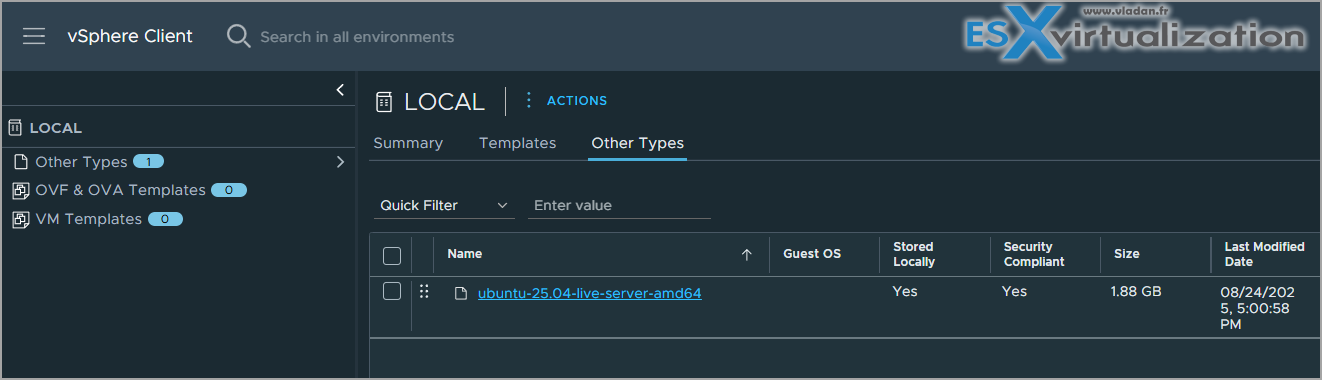Click the search magnifier icon
1322x380 pixels.
(x=238, y=37)
